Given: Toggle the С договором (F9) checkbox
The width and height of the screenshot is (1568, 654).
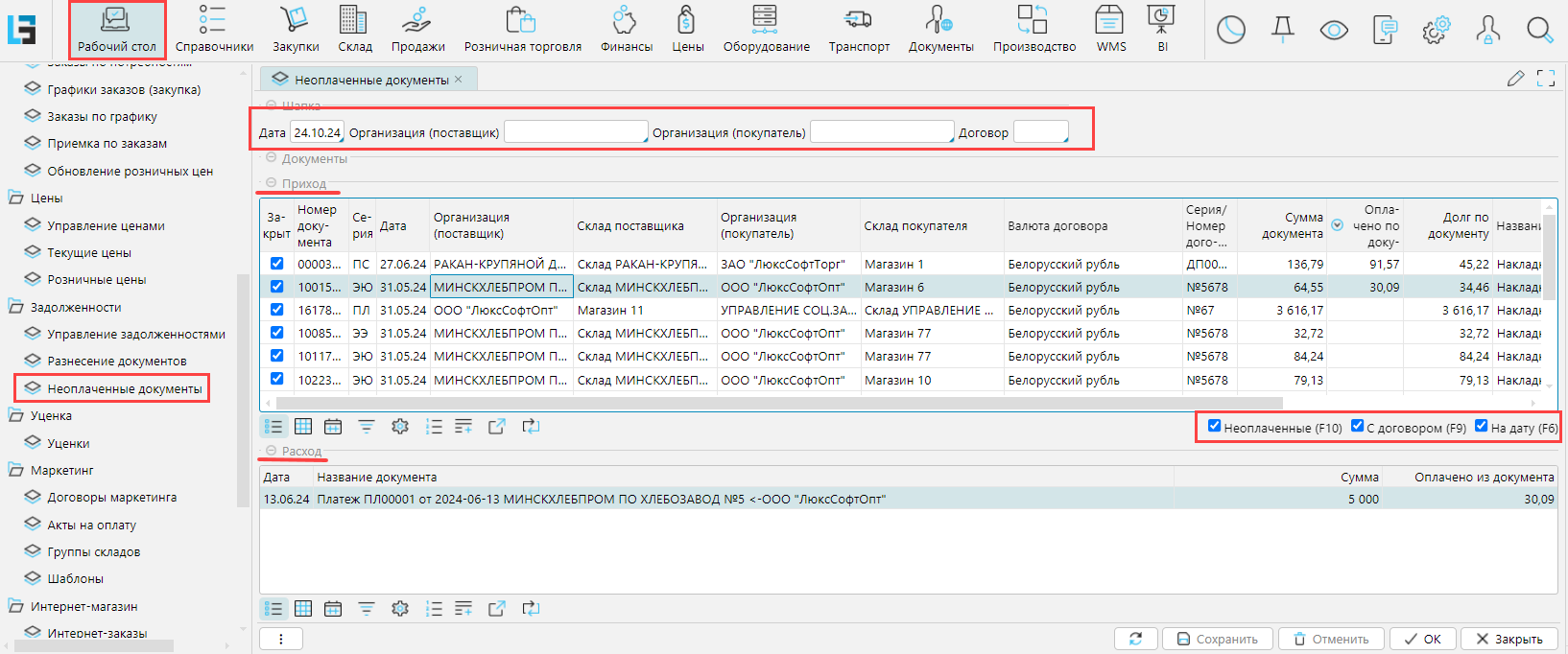Looking at the screenshot, I should (1357, 426).
